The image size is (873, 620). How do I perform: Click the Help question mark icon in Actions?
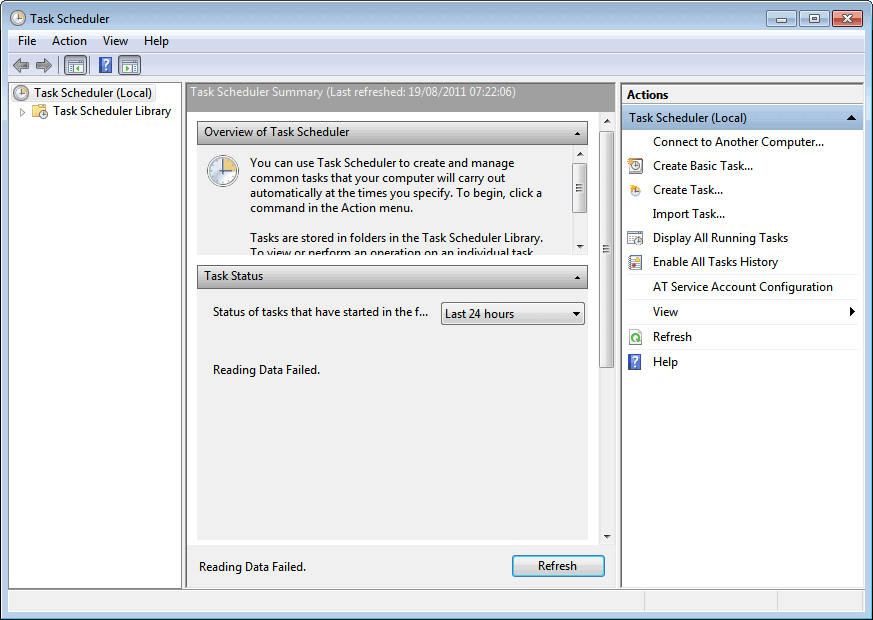point(635,362)
